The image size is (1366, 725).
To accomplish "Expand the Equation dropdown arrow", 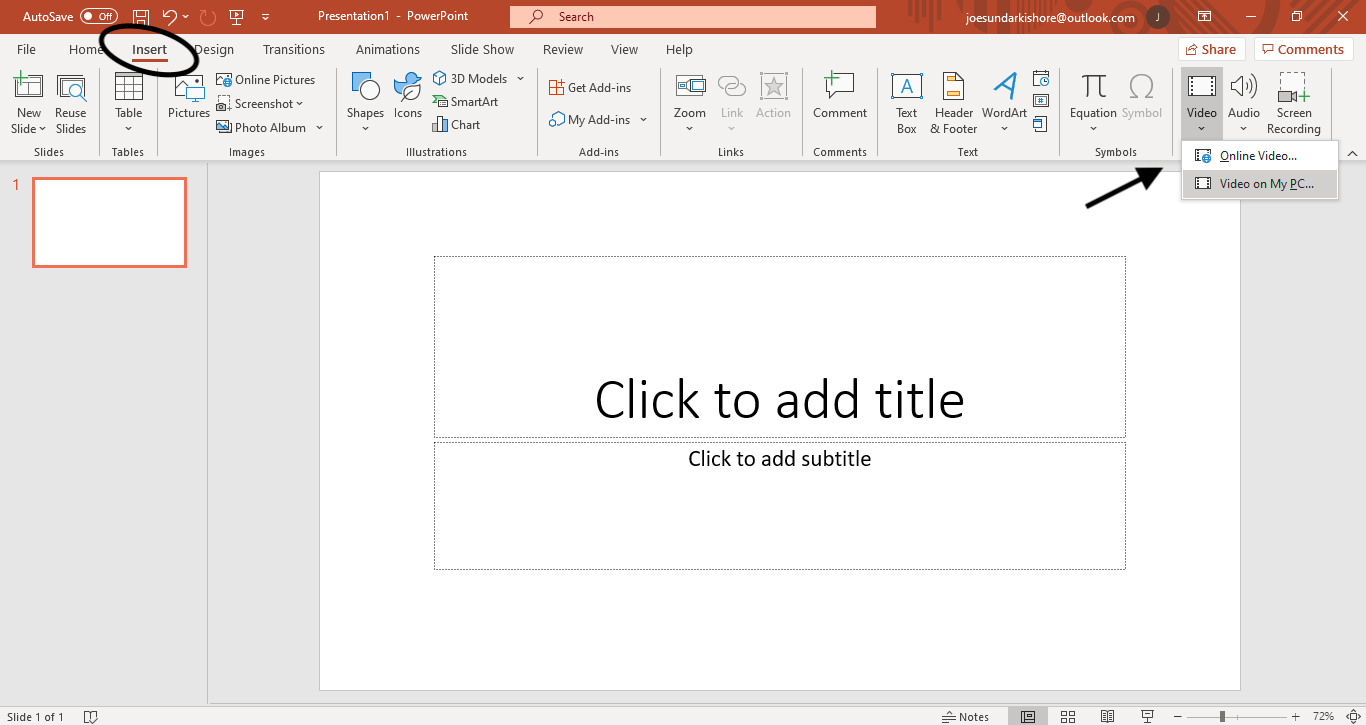I will (x=1093, y=129).
